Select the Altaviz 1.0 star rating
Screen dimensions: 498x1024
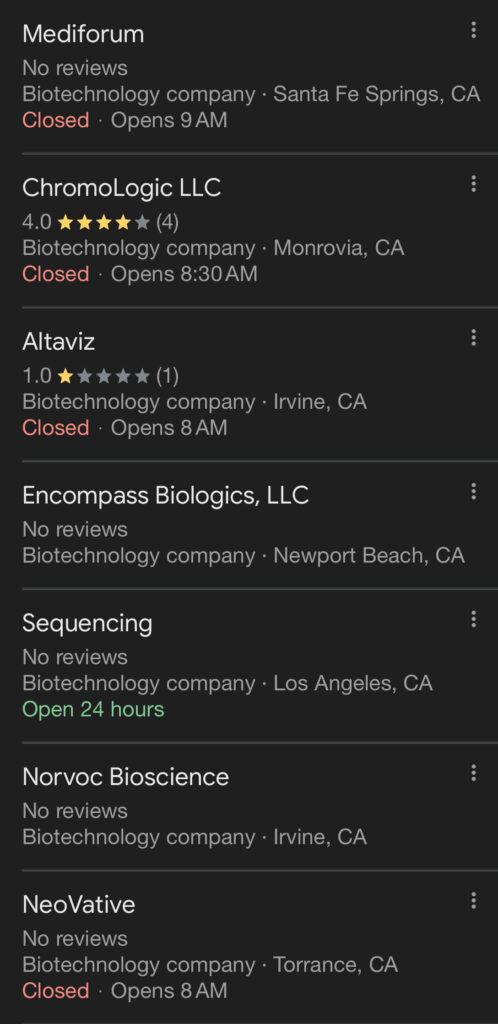[86, 376]
